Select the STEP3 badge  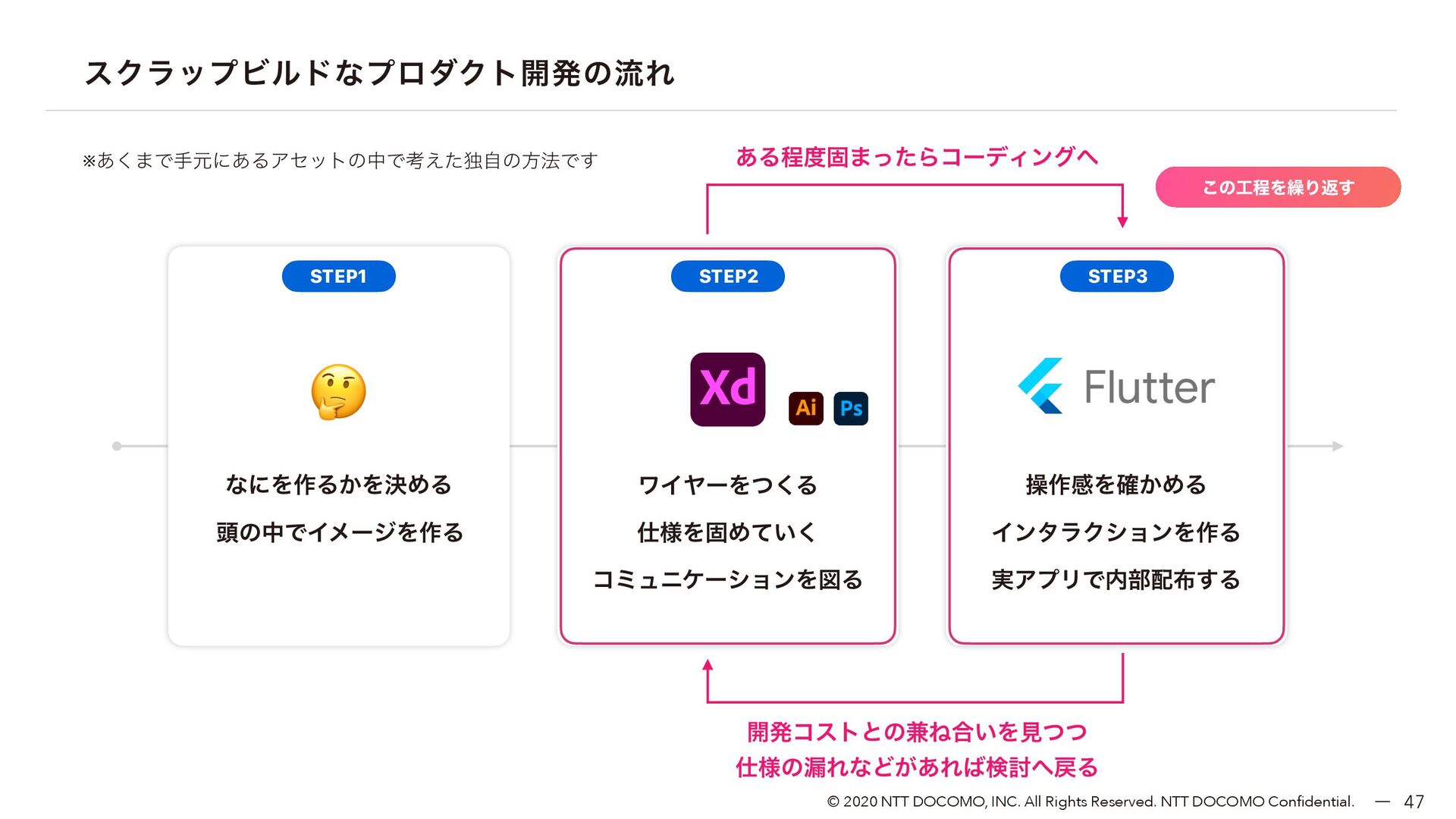[1117, 276]
